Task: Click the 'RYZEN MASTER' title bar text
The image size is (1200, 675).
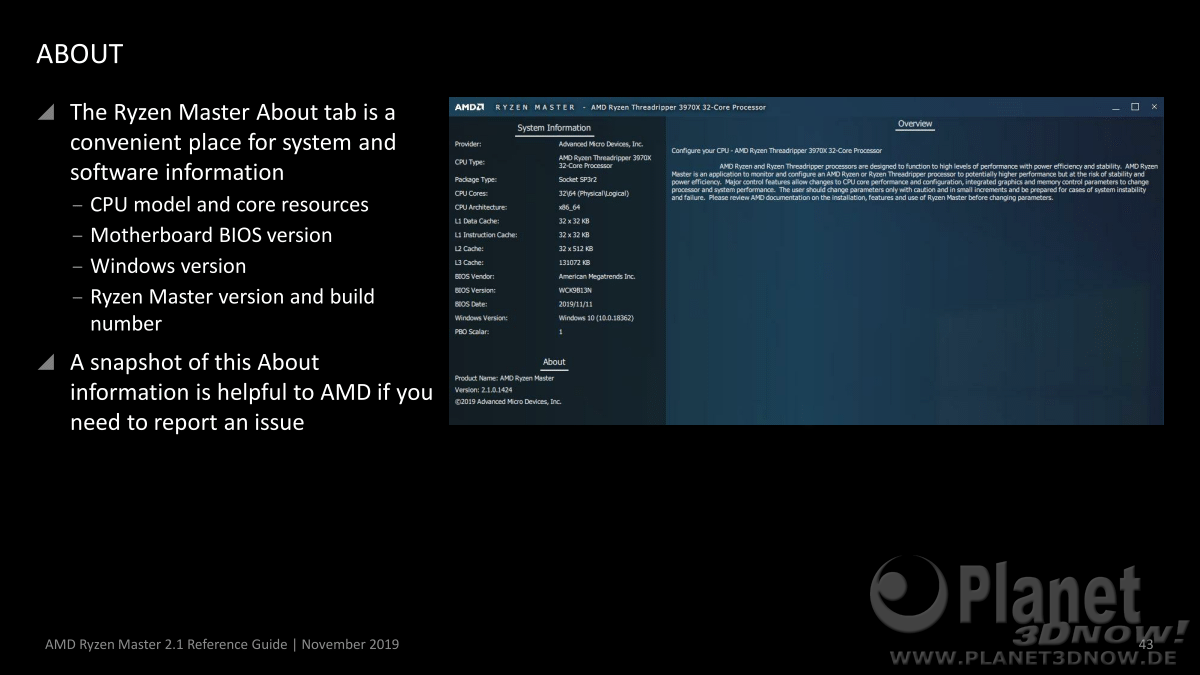Action: [536, 107]
